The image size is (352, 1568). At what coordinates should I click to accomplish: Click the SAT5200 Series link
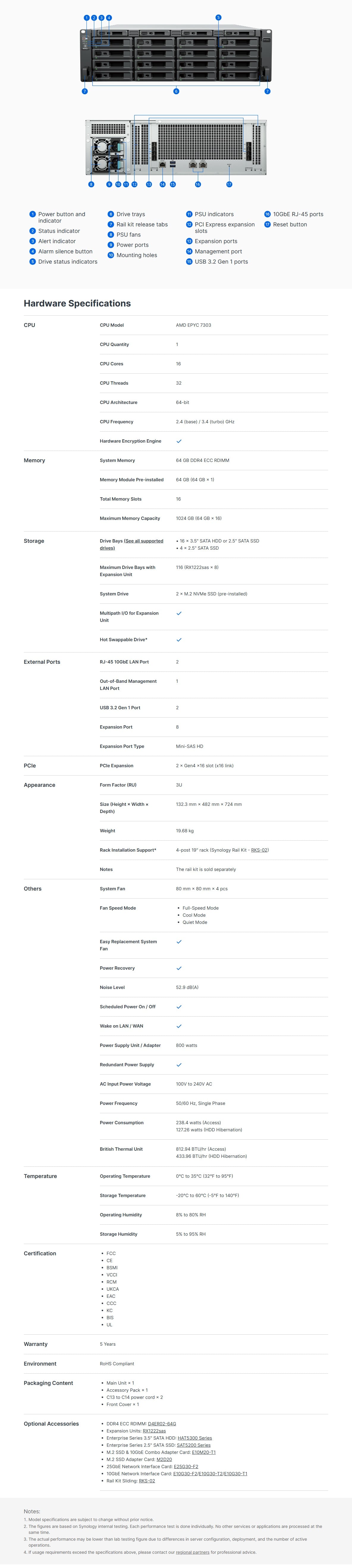(x=194, y=1445)
